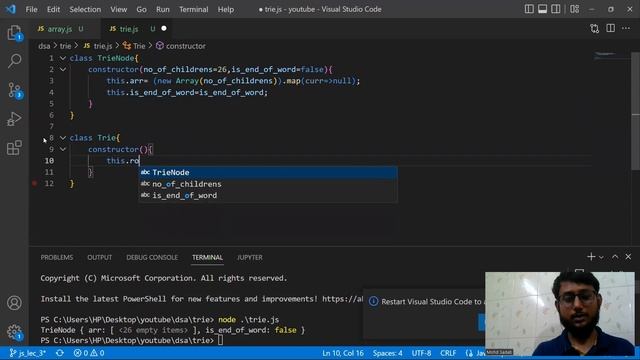Click the editor vertical scrollbar

[636, 111]
